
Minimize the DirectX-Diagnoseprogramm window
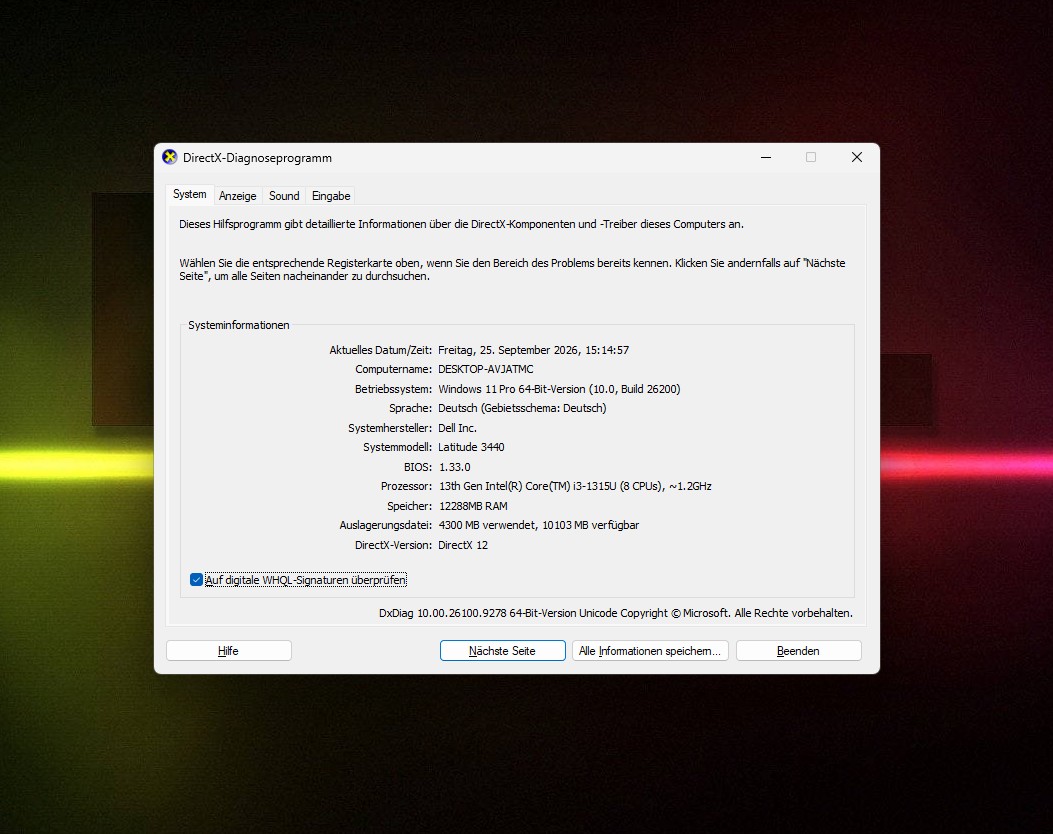[766, 157]
